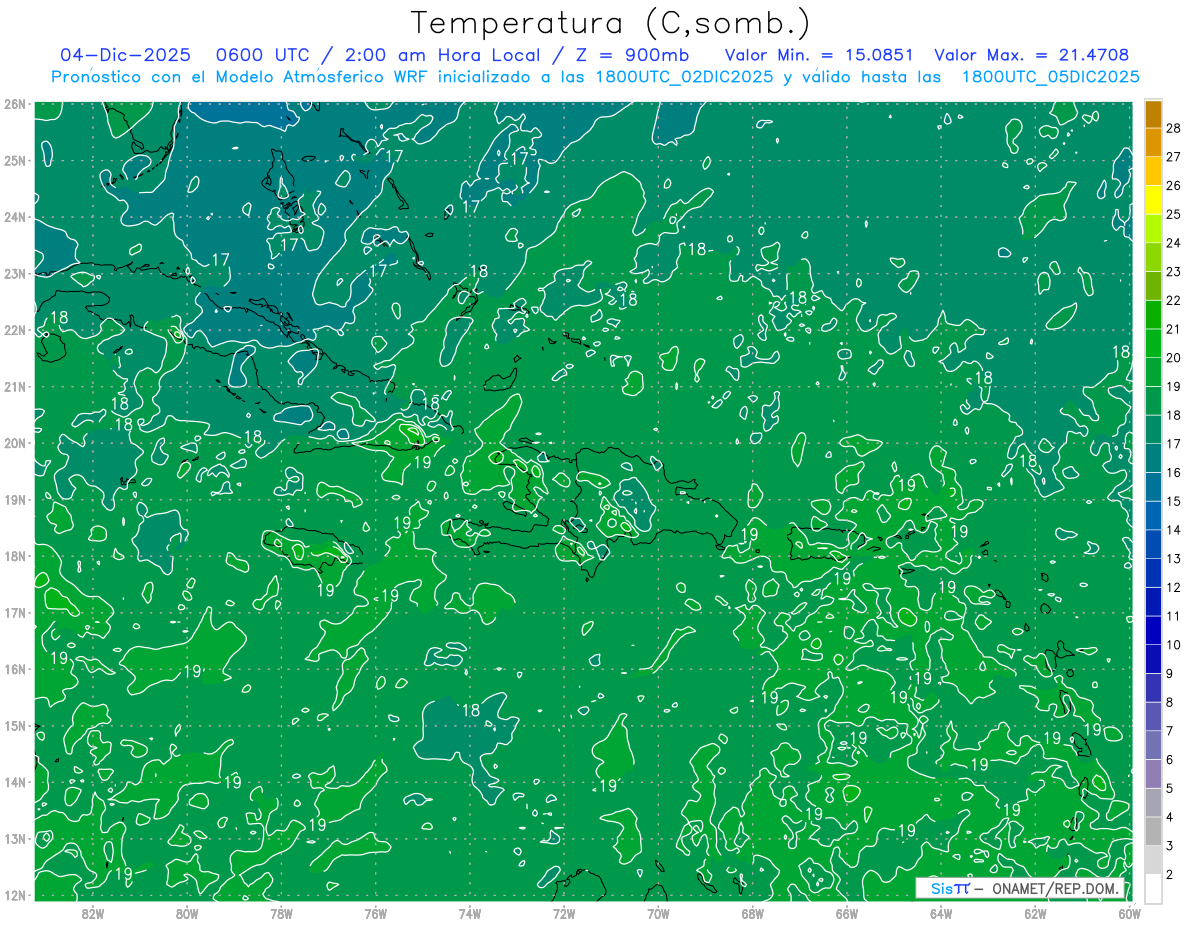Click the 2 label on the color scale
Screen dimensions: 1200x927
[1169, 875]
